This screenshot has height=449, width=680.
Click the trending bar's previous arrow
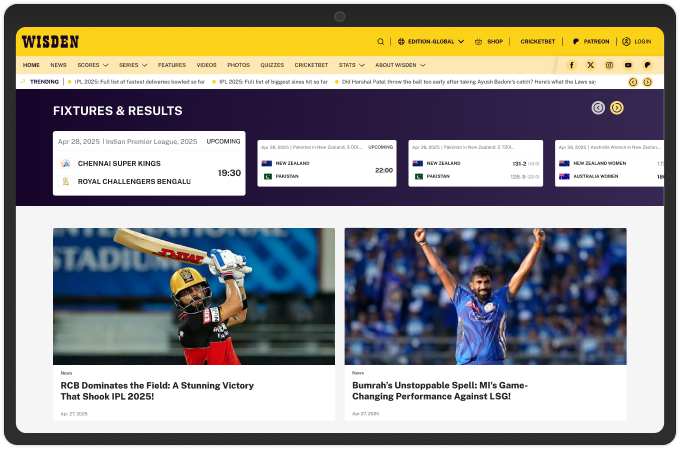click(x=633, y=82)
